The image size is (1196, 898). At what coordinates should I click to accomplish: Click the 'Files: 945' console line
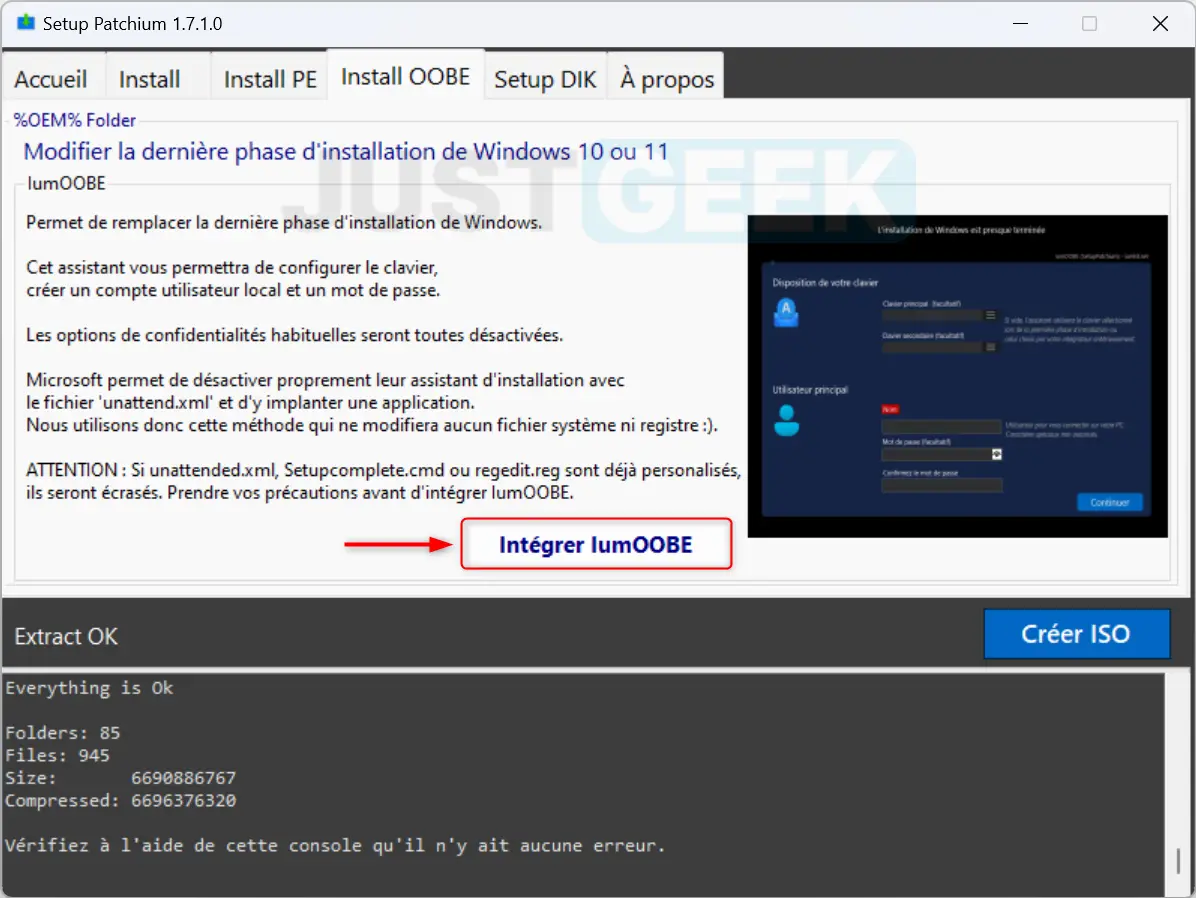[57, 755]
